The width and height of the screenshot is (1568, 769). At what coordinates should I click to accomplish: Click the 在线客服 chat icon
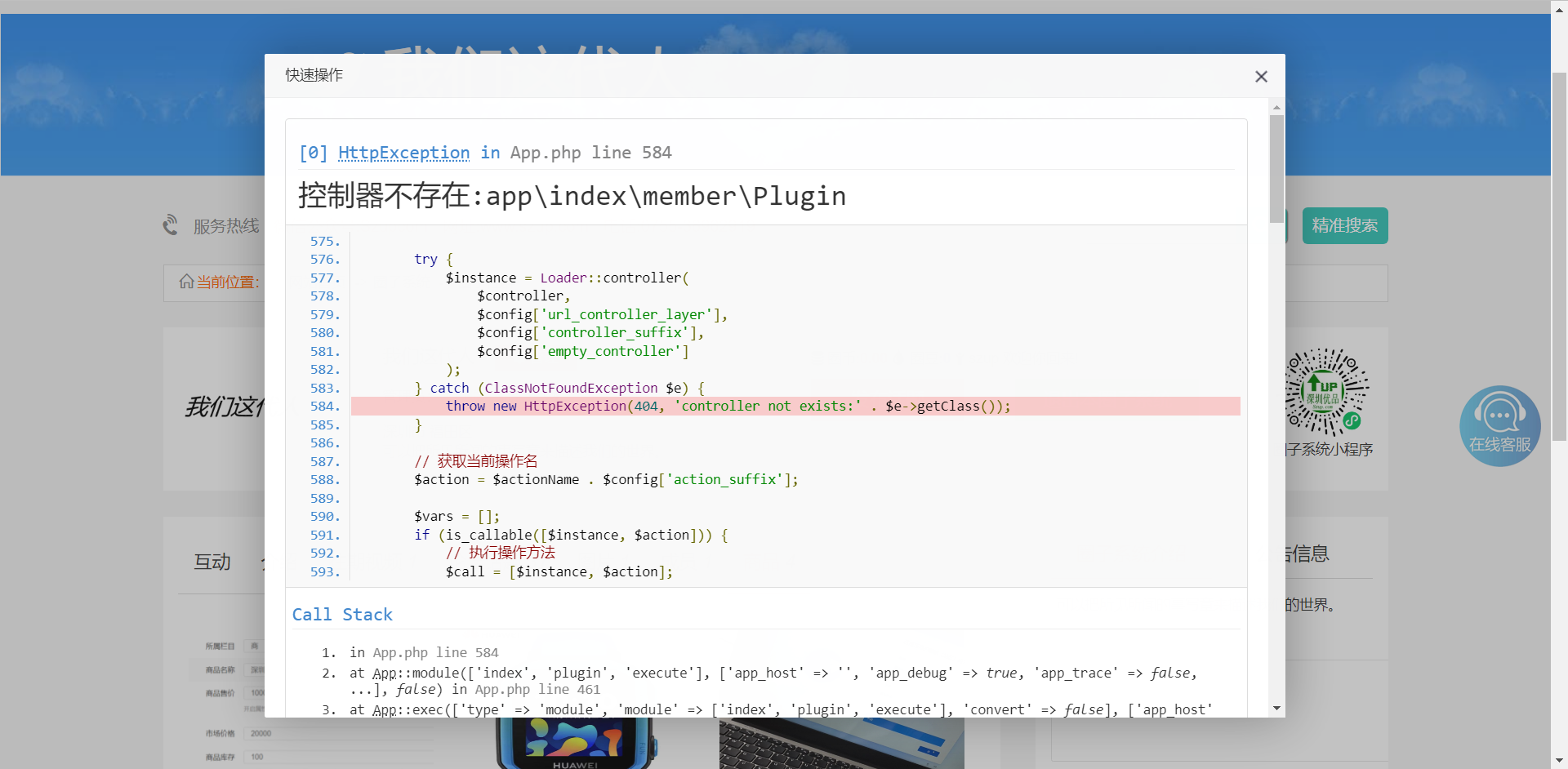click(1499, 425)
